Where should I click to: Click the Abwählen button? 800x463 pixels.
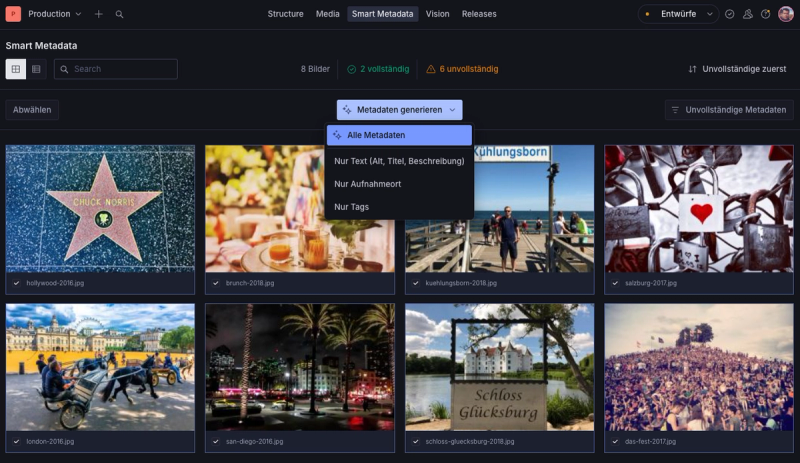(x=32, y=110)
